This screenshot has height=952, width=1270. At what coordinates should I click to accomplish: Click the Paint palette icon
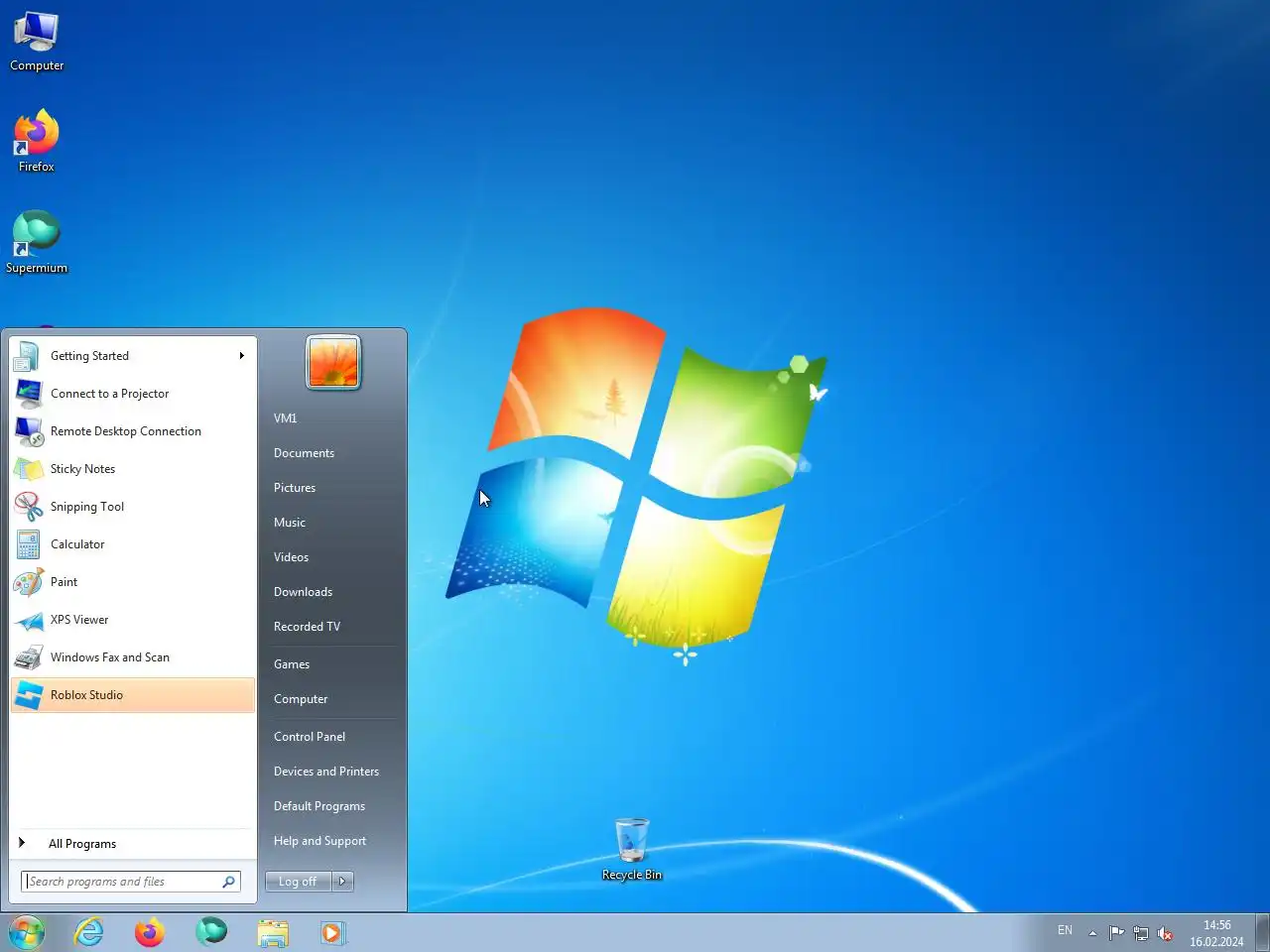(x=29, y=582)
